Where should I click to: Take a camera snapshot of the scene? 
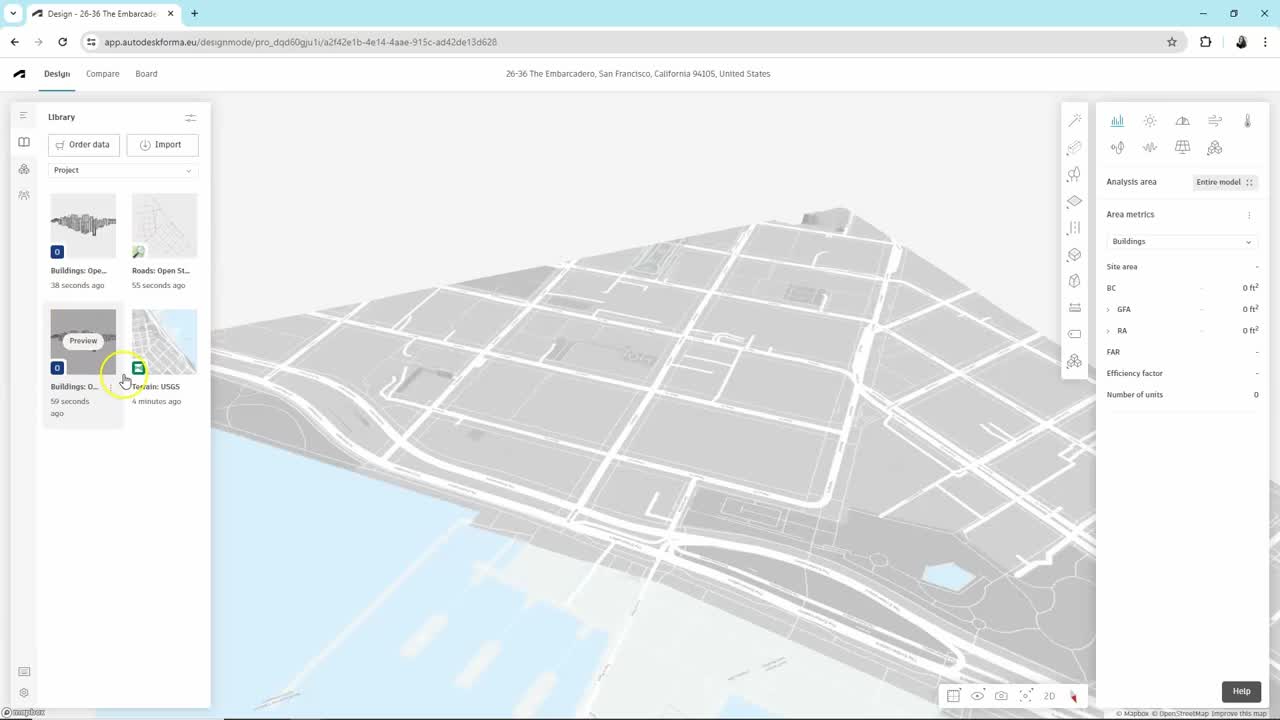coord(1001,696)
